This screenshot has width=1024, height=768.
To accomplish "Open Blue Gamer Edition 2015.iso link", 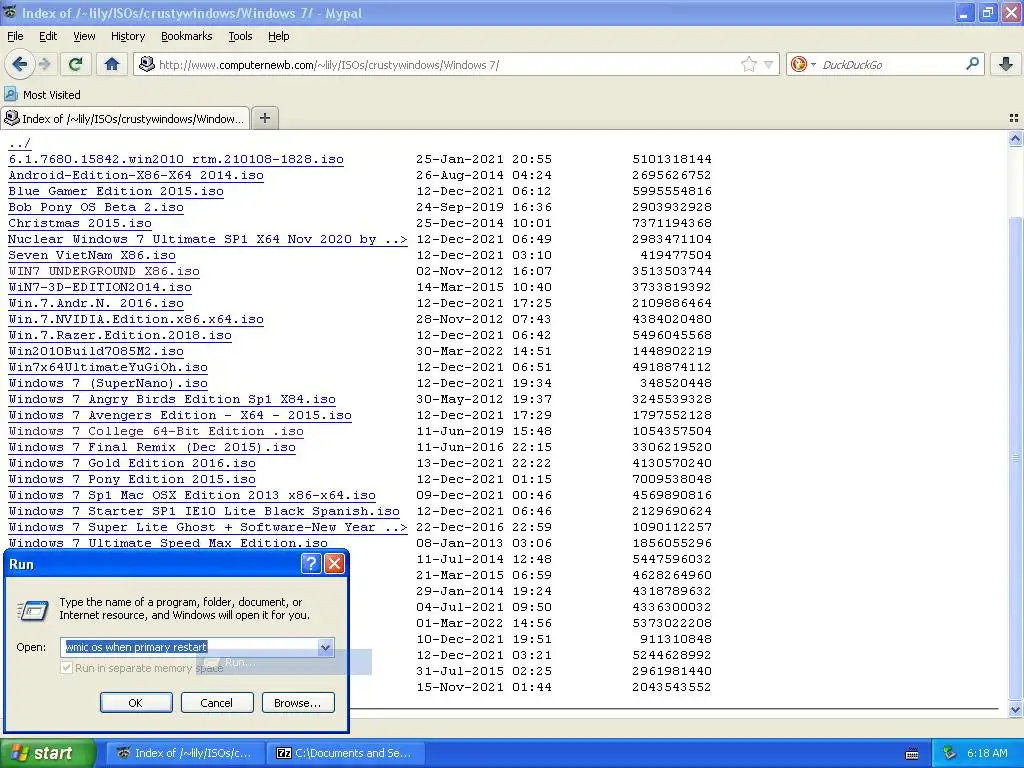I will [x=116, y=191].
